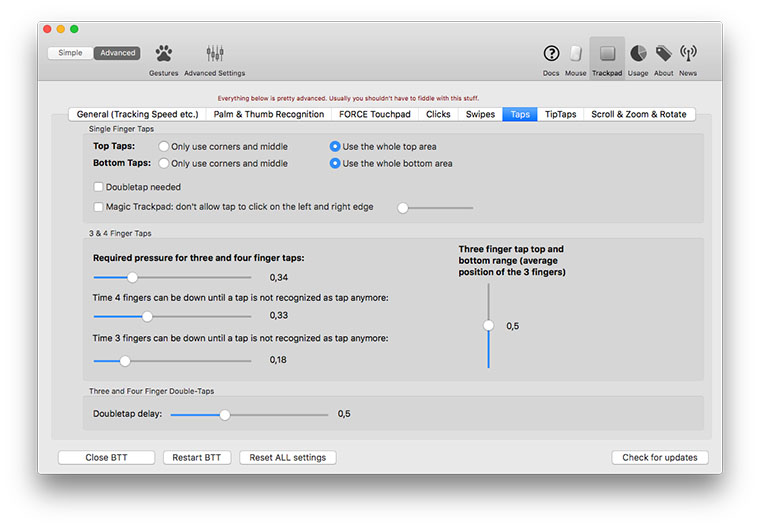This screenshot has height=528, width=760.
Task: Click the required pressure slider knob
Action: click(132, 277)
